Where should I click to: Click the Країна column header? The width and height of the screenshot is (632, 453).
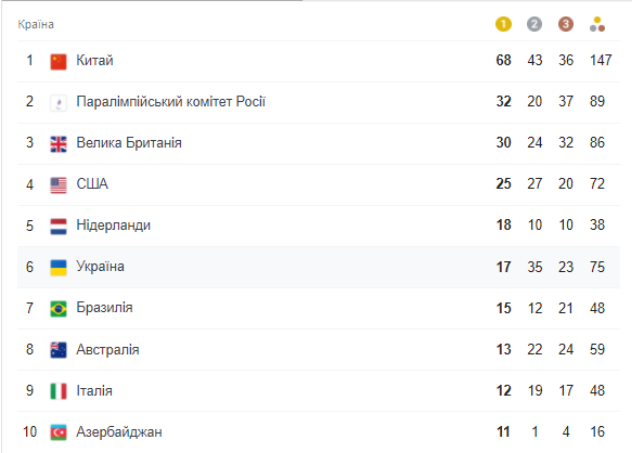[x=36, y=24]
